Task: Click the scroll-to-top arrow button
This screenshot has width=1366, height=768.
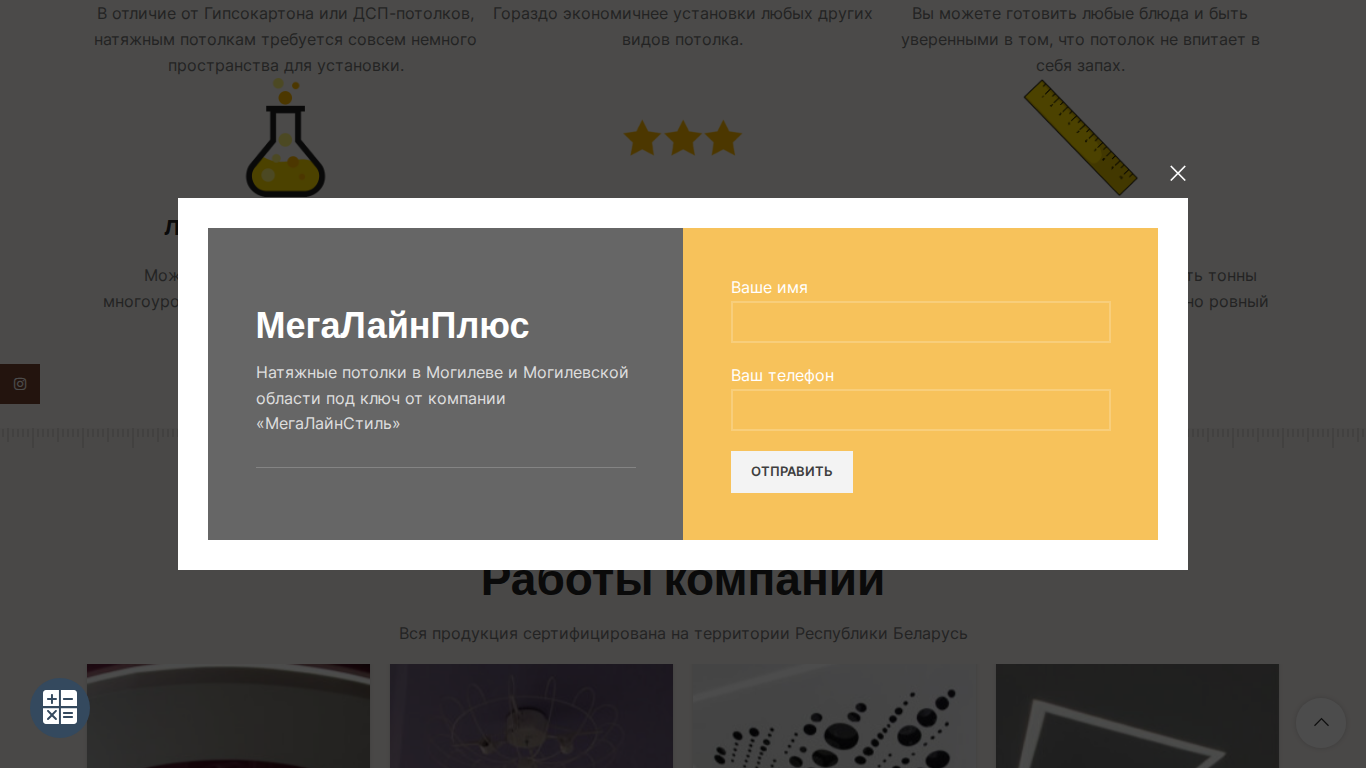Action: (1321, 723)
